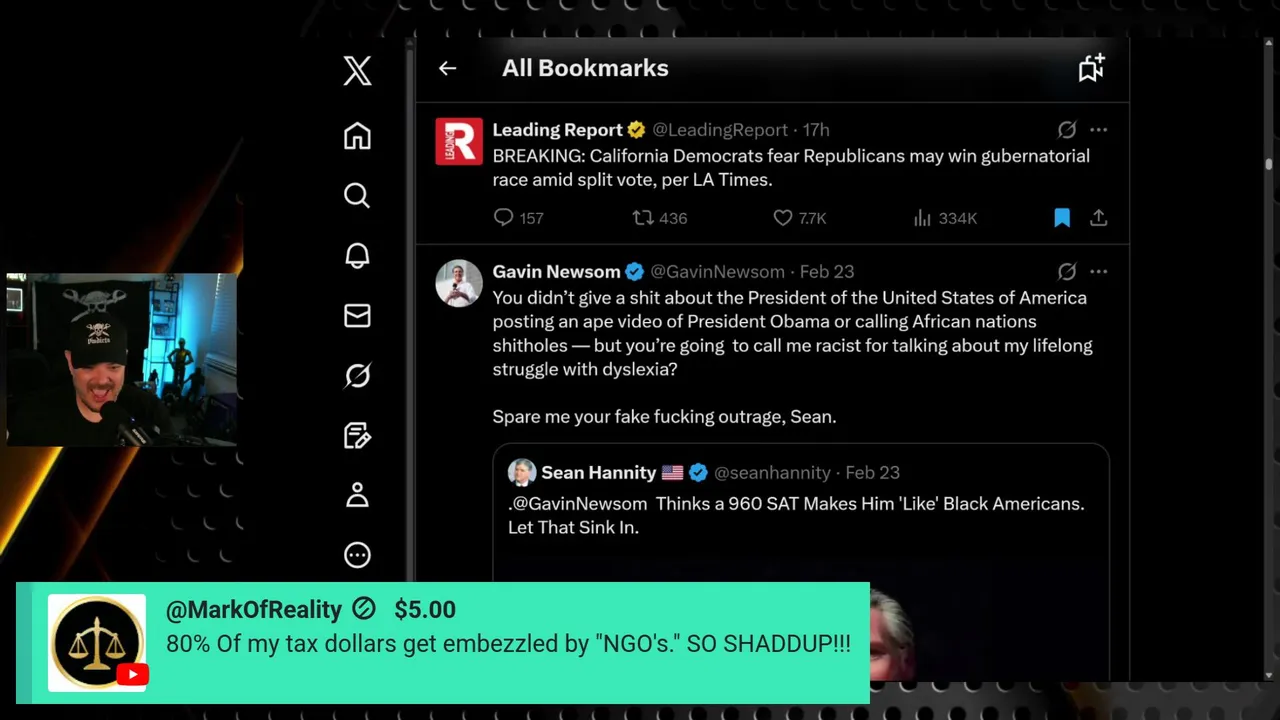Open the X logo home
This screenshot has width=1280, height=720.
tap(357, 70)
